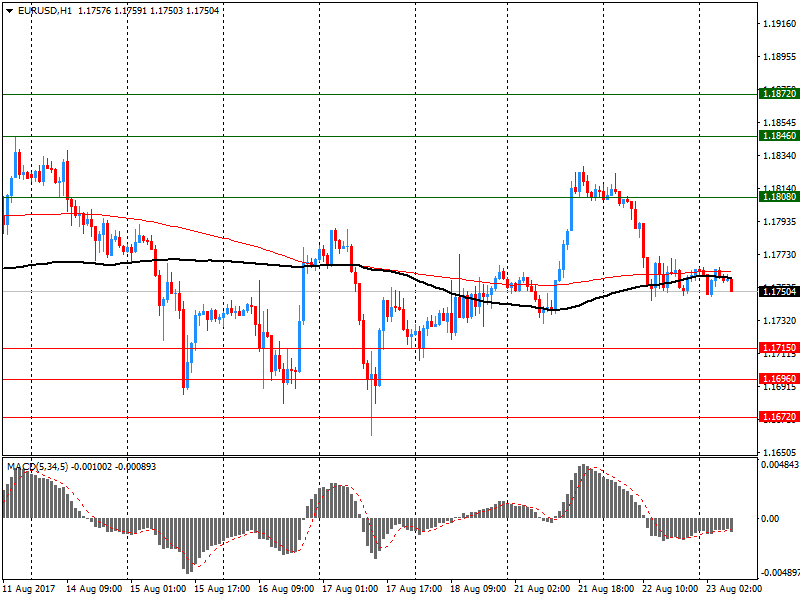Click the 16 Aug 09:00 time label

pyautogui.click(x=286, y=589)
